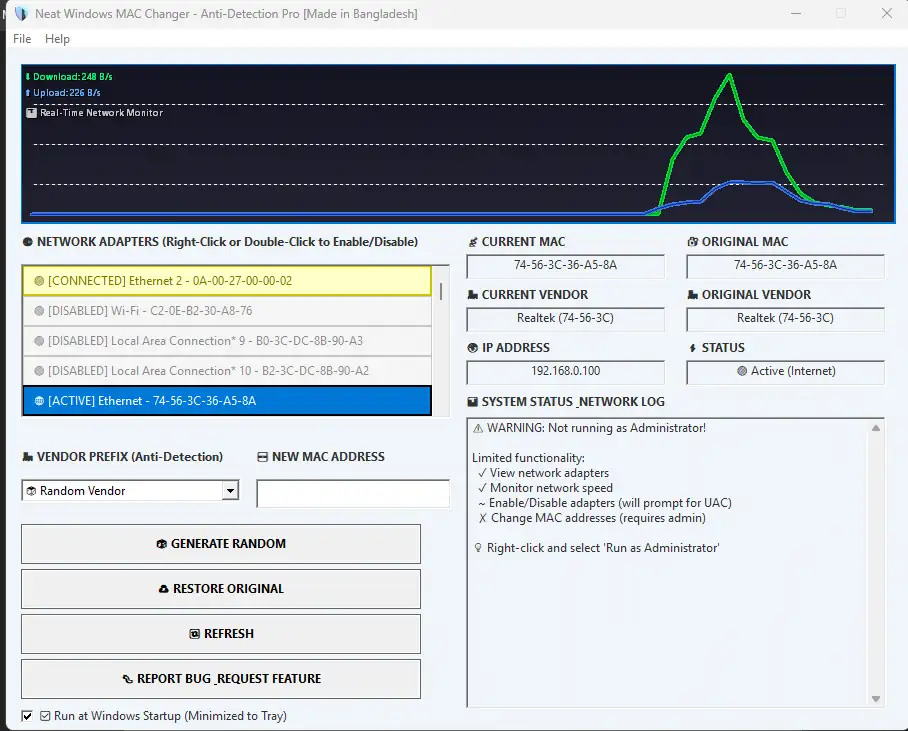Click the icon next to ORIGINAL MAC label
Image resolution: width=908 pixels, height=731 pixels.
click(692, 241)
